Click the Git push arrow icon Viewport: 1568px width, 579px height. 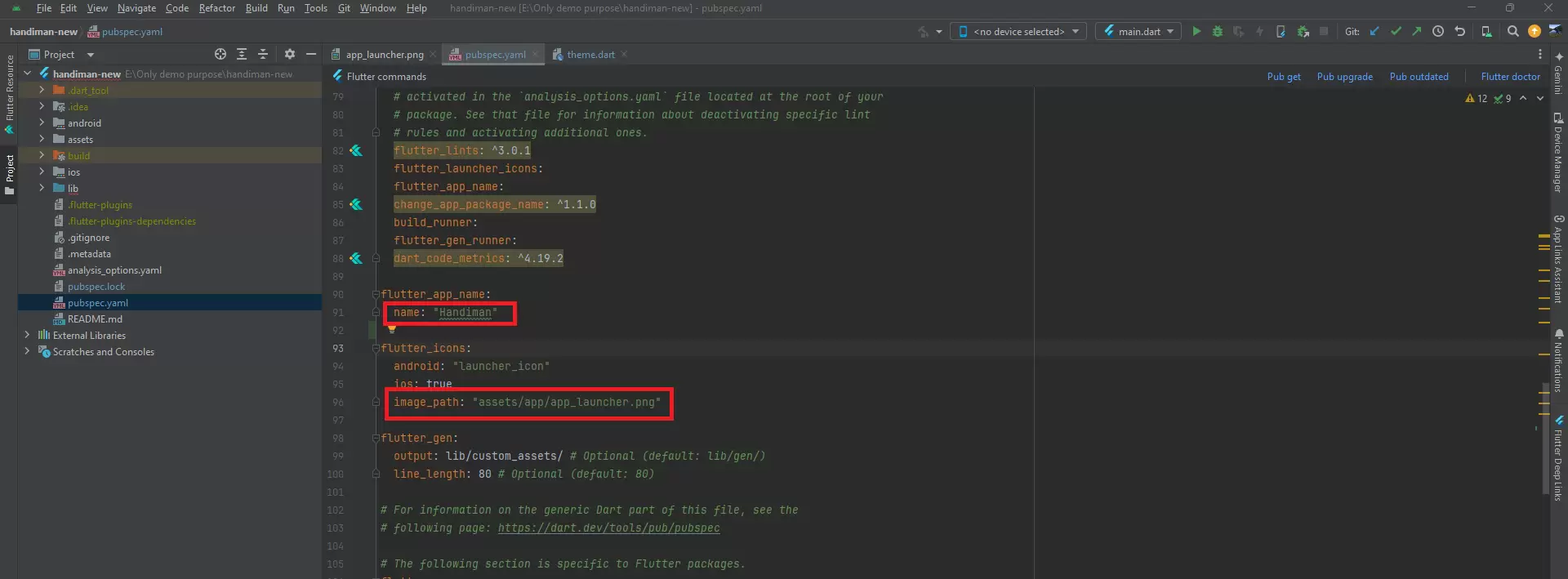pos(1417,31)
